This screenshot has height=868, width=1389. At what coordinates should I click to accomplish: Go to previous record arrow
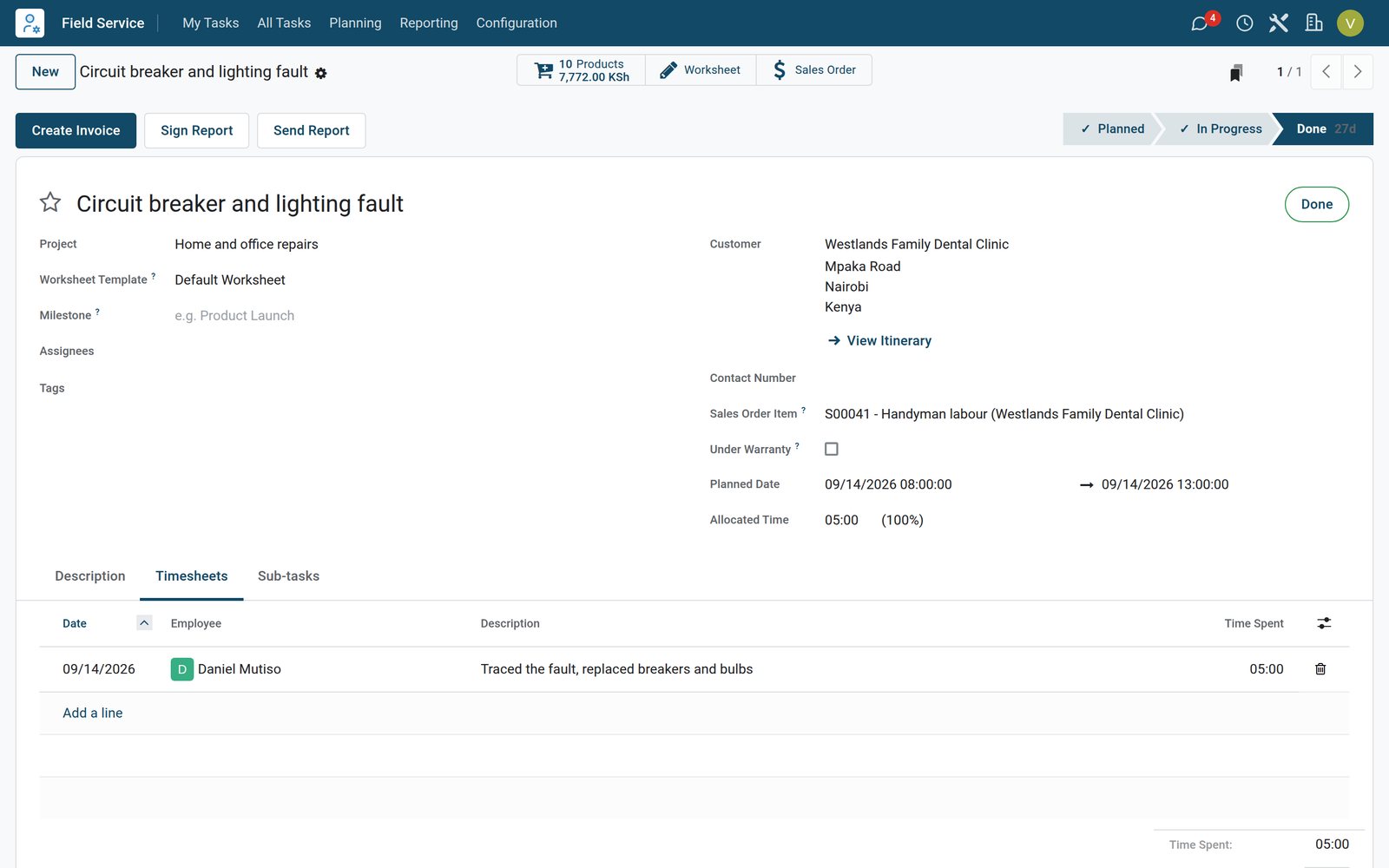[1326, 72]
